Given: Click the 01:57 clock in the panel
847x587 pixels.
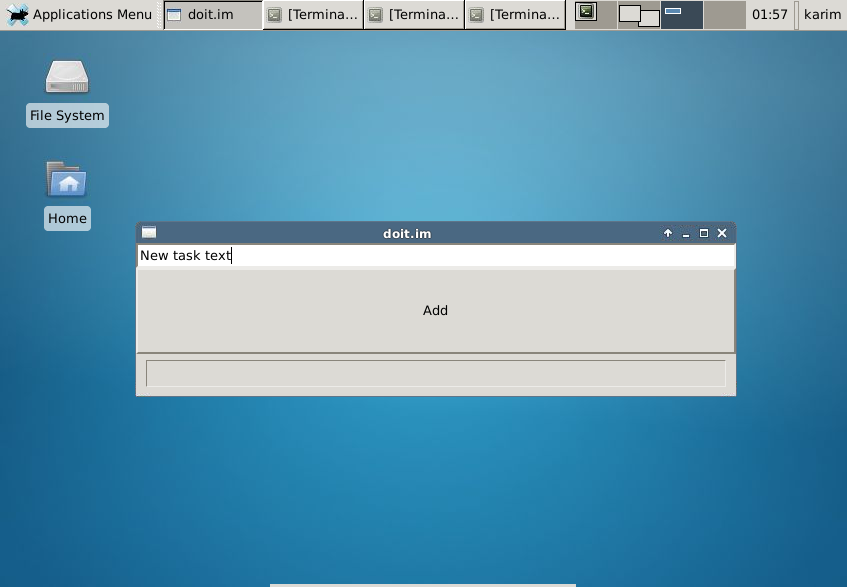Looking at the screenshot, I should coord(769,15).
